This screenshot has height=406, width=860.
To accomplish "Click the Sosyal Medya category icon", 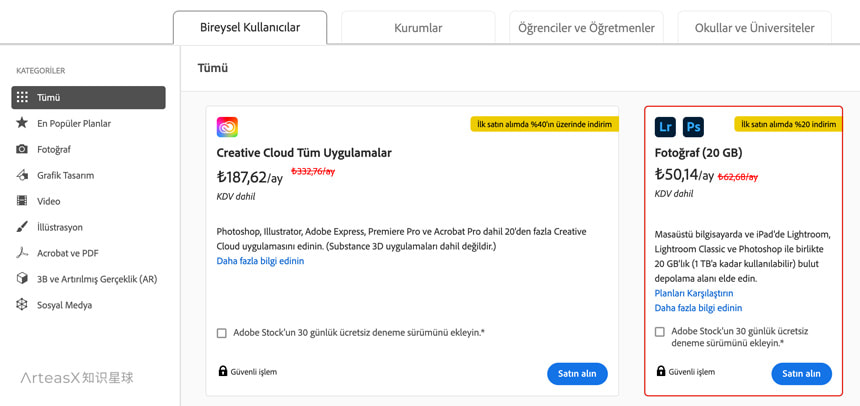I will (22, 305).
